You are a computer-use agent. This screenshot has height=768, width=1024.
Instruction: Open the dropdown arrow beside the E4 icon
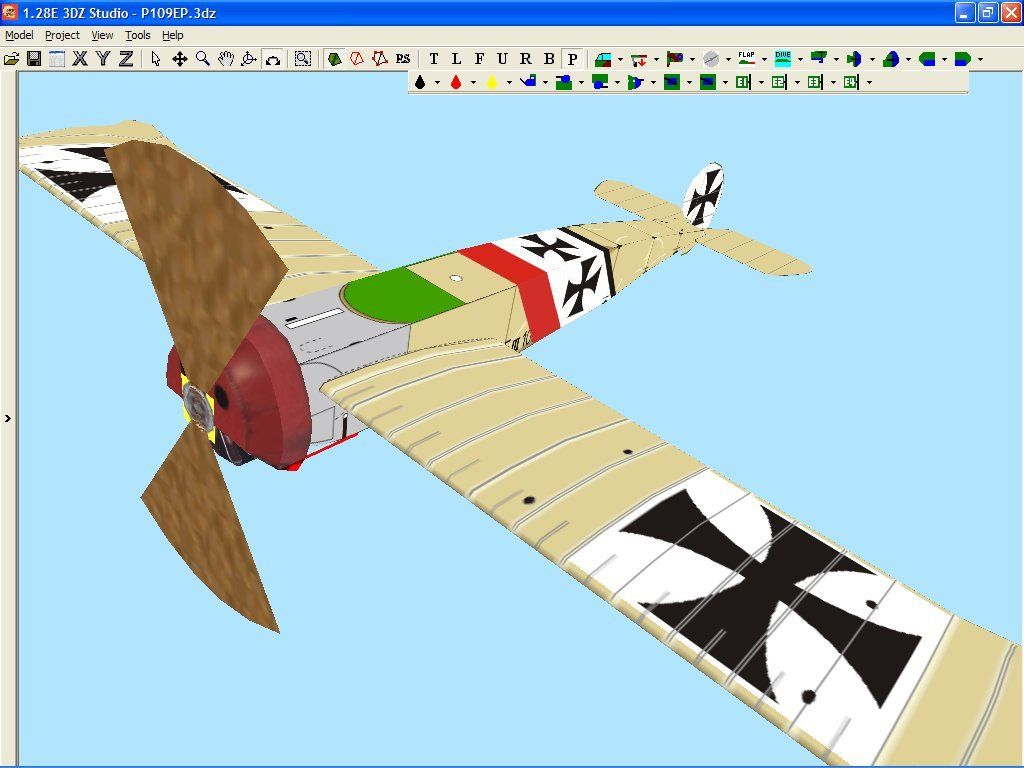[869, 82]
